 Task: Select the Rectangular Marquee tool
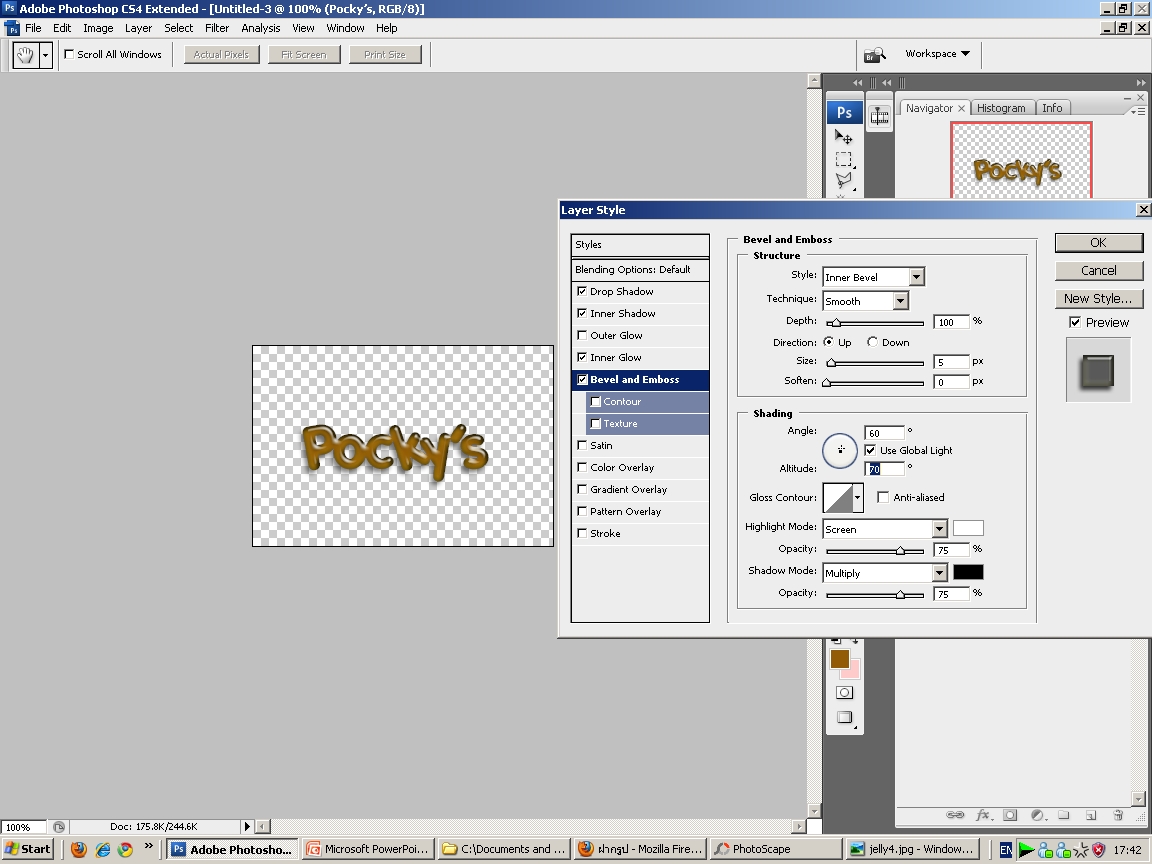(x=843, y=159)
